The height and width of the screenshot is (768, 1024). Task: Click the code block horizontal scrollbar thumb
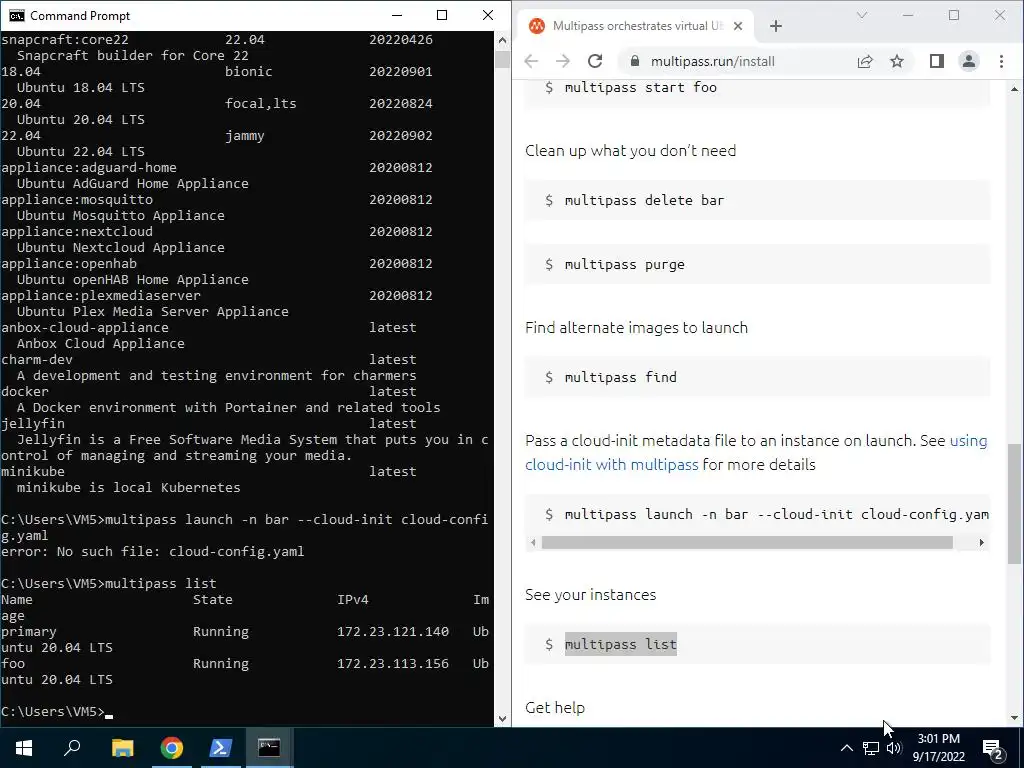click(x=747, y=543)
